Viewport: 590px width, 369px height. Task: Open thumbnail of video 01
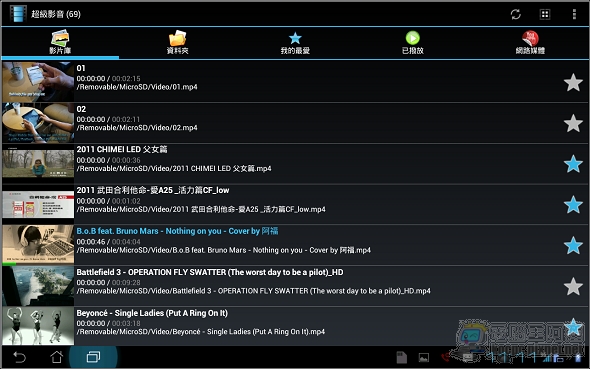coord(38,82)
